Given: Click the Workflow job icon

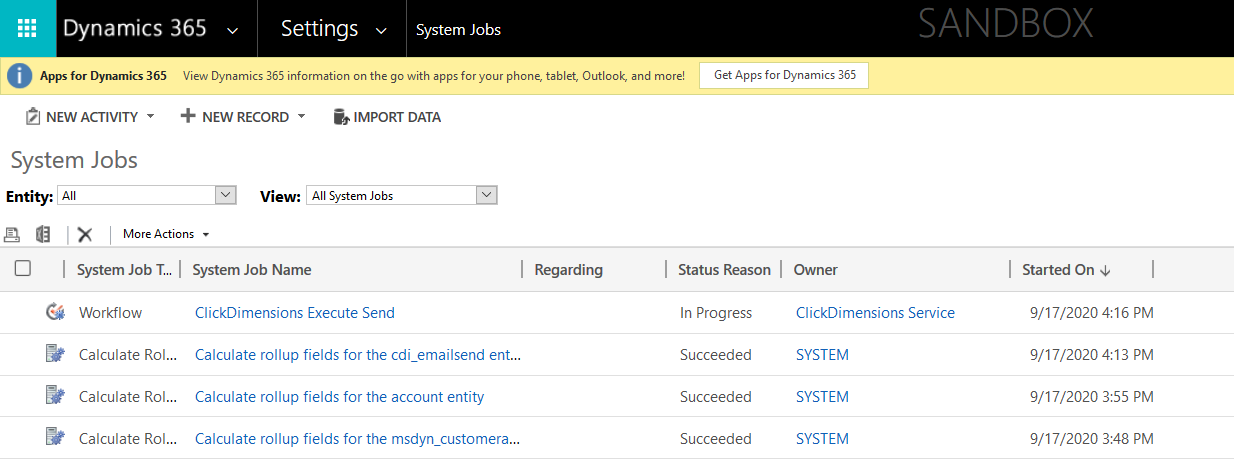Looking at the screenshot, I should coord(55,312).
